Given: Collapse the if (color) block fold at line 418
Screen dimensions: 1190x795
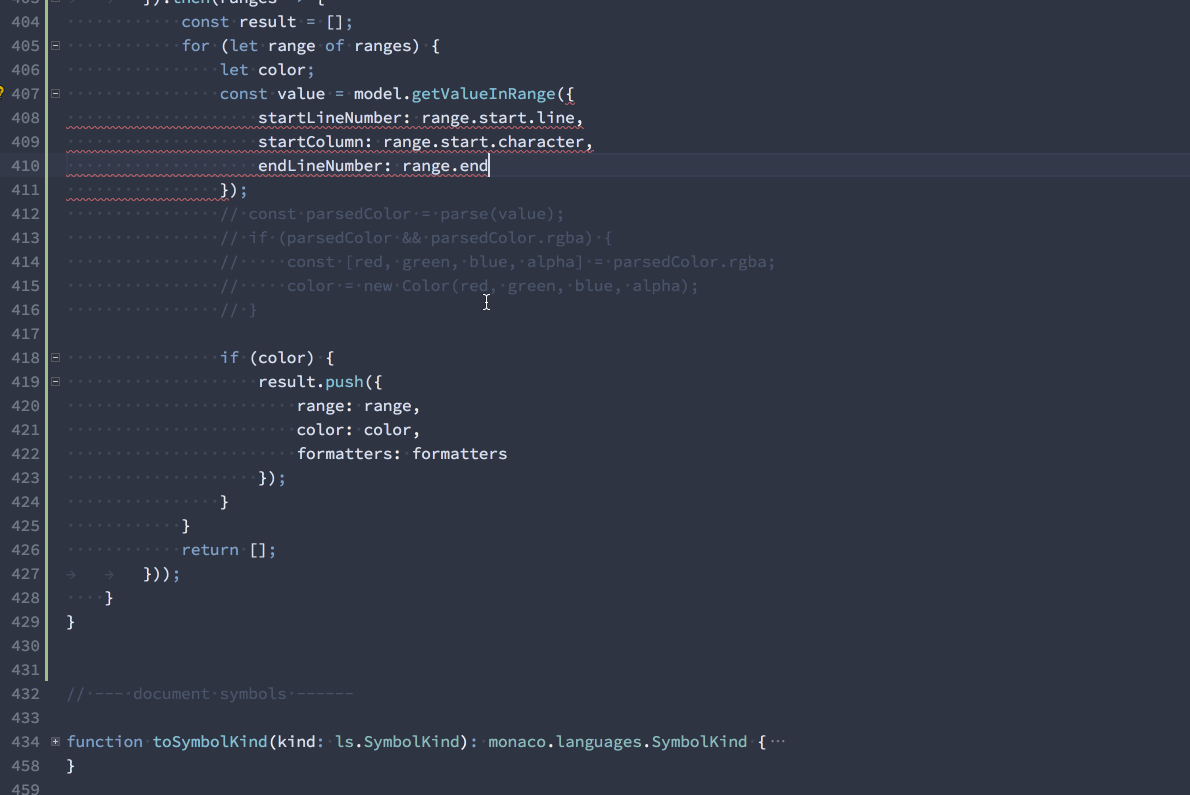Looking at the screenshot, I should click(55, 357).
